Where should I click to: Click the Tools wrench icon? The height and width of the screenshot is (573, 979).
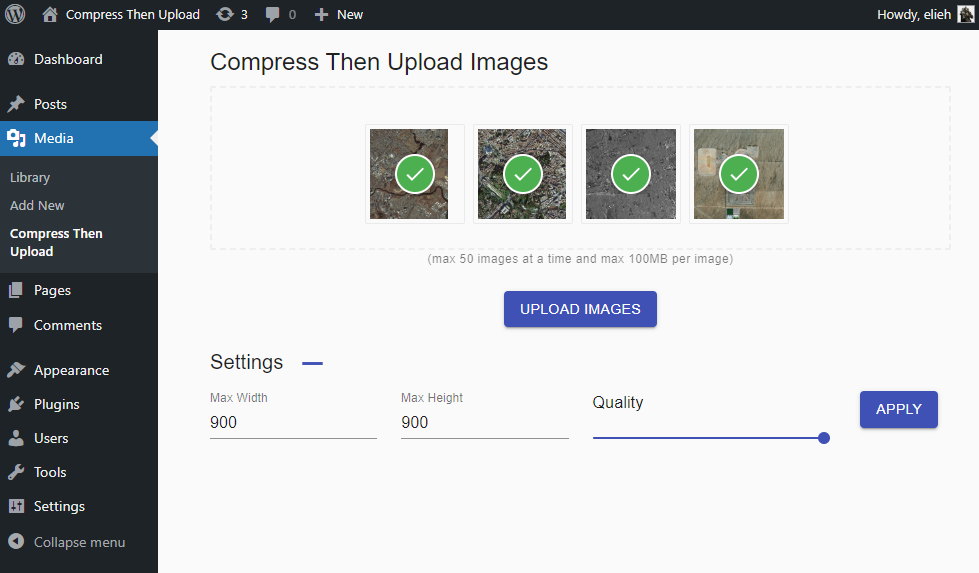(x=16, y=472)
